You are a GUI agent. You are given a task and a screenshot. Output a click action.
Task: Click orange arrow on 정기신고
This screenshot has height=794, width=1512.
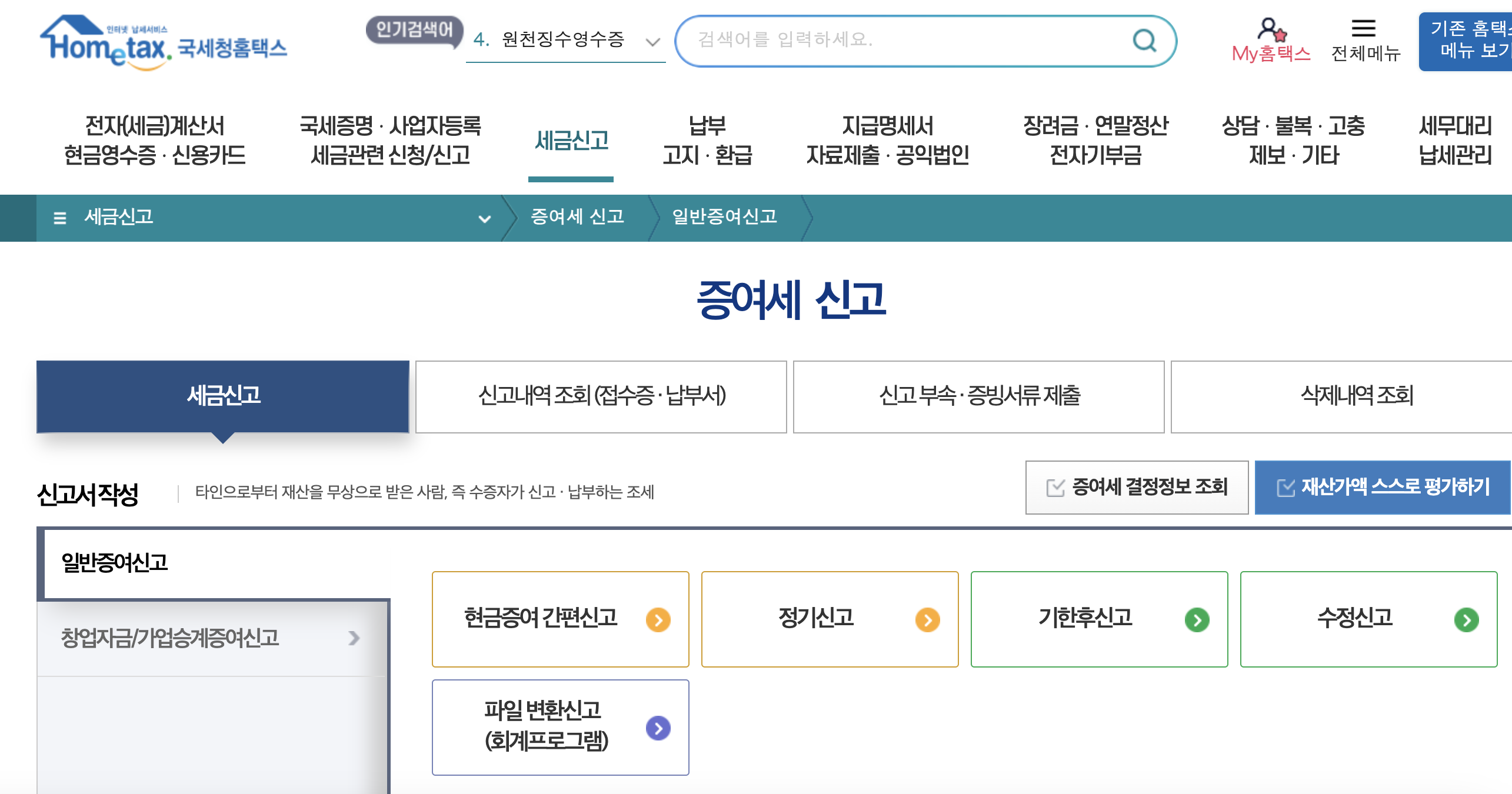[x=927, y=620]
